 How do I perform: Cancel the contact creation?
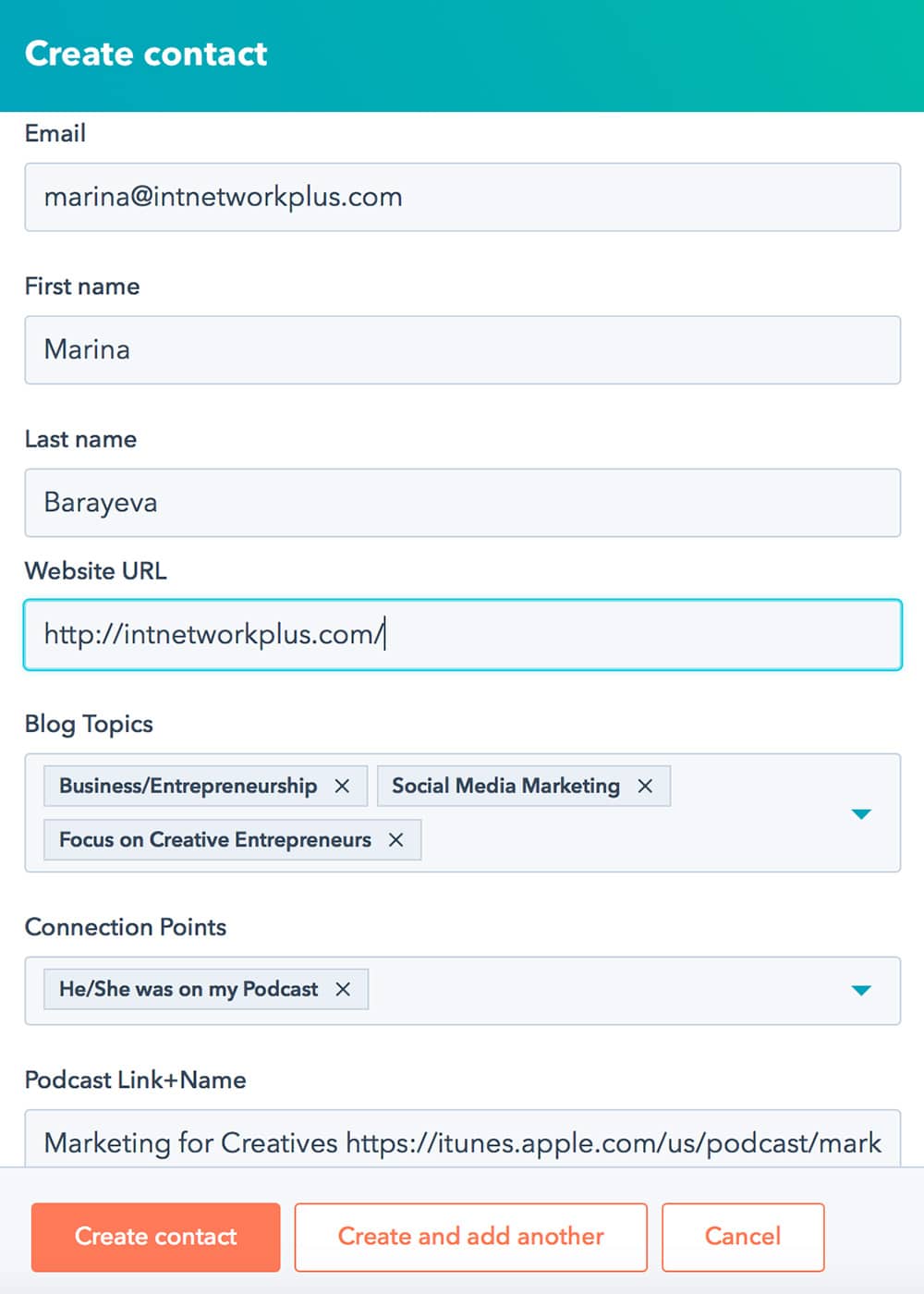(x=742, y=1237)
